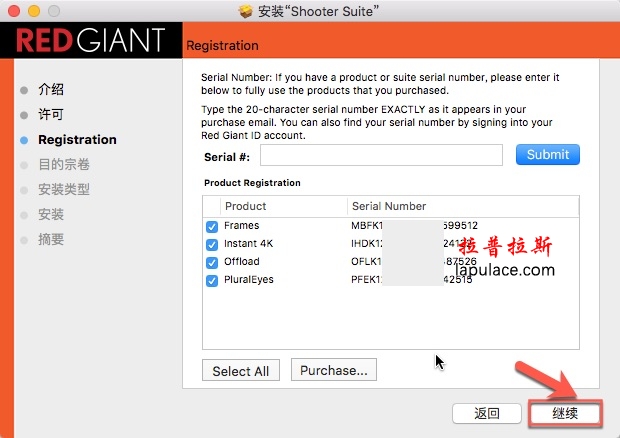Select the 许可 step in sidebar
Image resolution: width=620 pixels, height=438 pixels.
point(51,115)
